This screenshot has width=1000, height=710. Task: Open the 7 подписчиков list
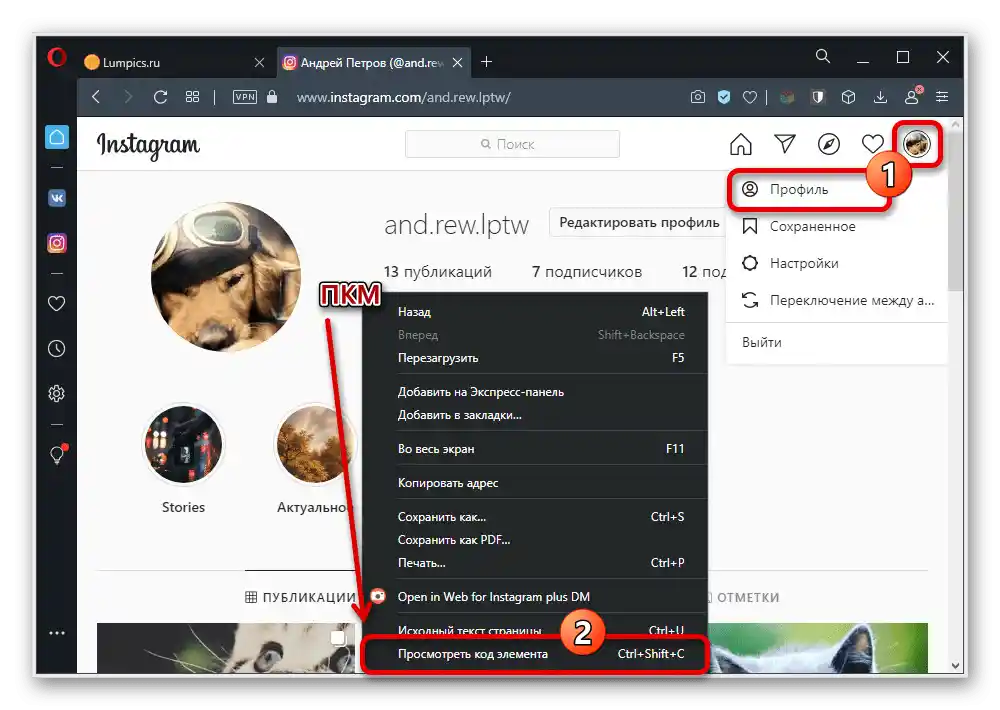click(x=587, y=272)
